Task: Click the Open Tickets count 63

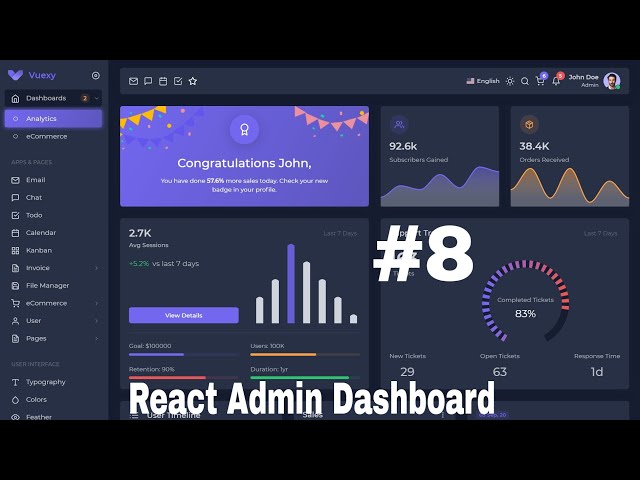Action: [x=500, y=372]
